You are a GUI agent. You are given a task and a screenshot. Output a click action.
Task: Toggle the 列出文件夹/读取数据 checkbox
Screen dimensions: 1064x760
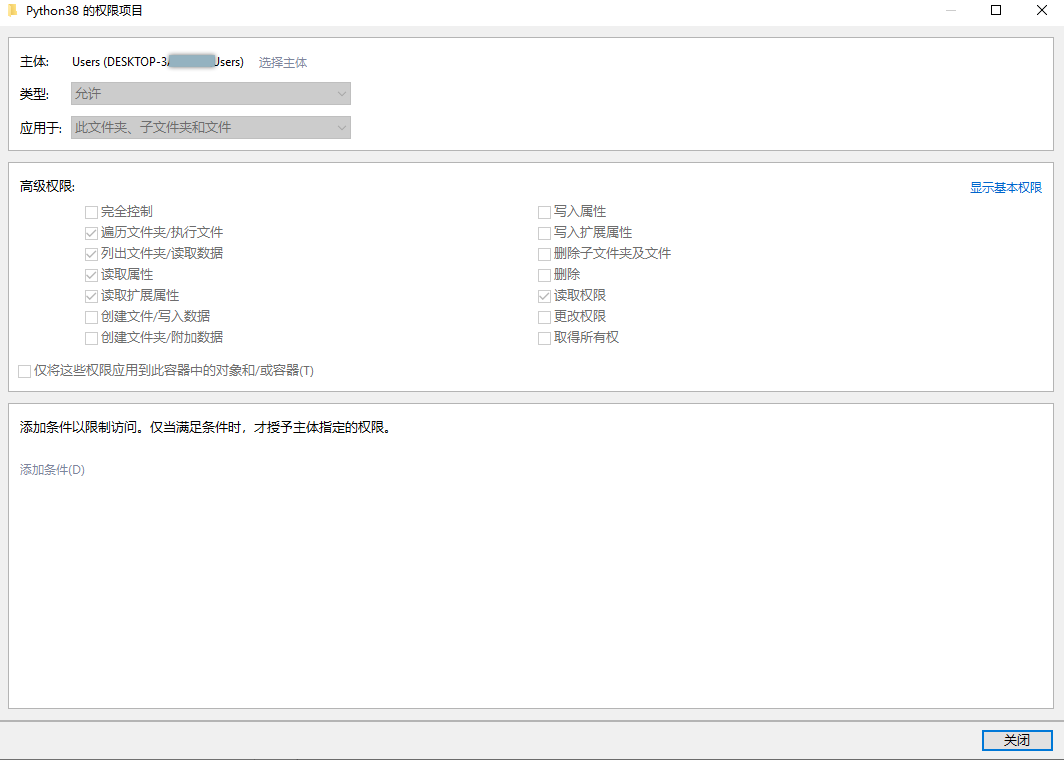(x=92, y=254)
